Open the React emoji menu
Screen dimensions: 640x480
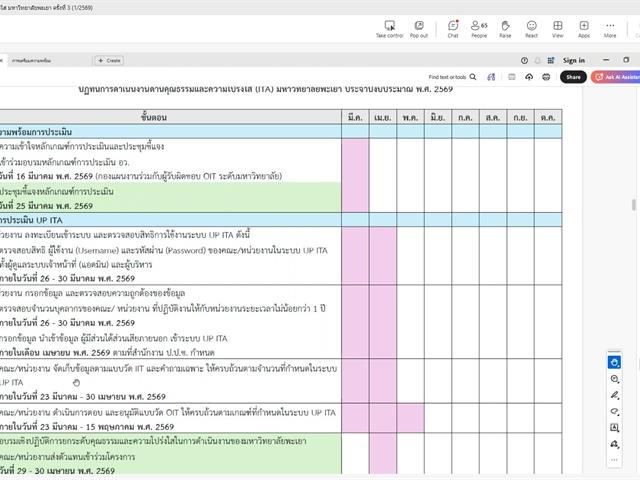(531, 27)
